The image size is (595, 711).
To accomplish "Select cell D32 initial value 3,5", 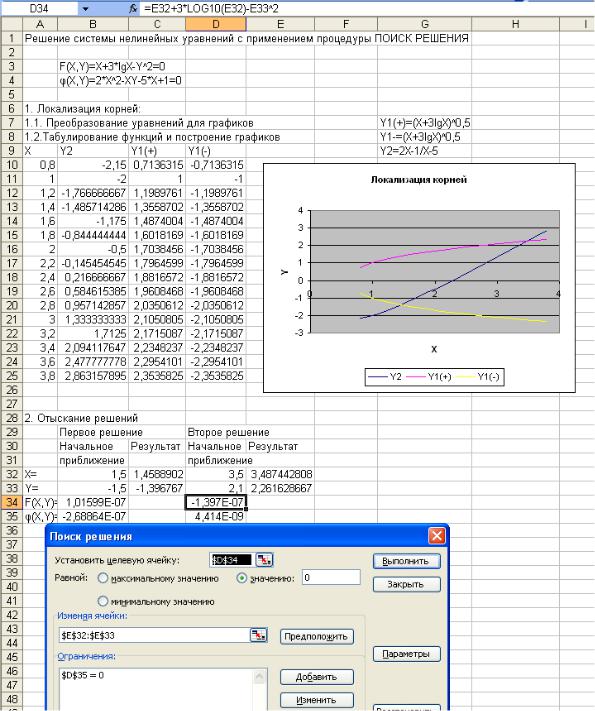I will [215, 474].
